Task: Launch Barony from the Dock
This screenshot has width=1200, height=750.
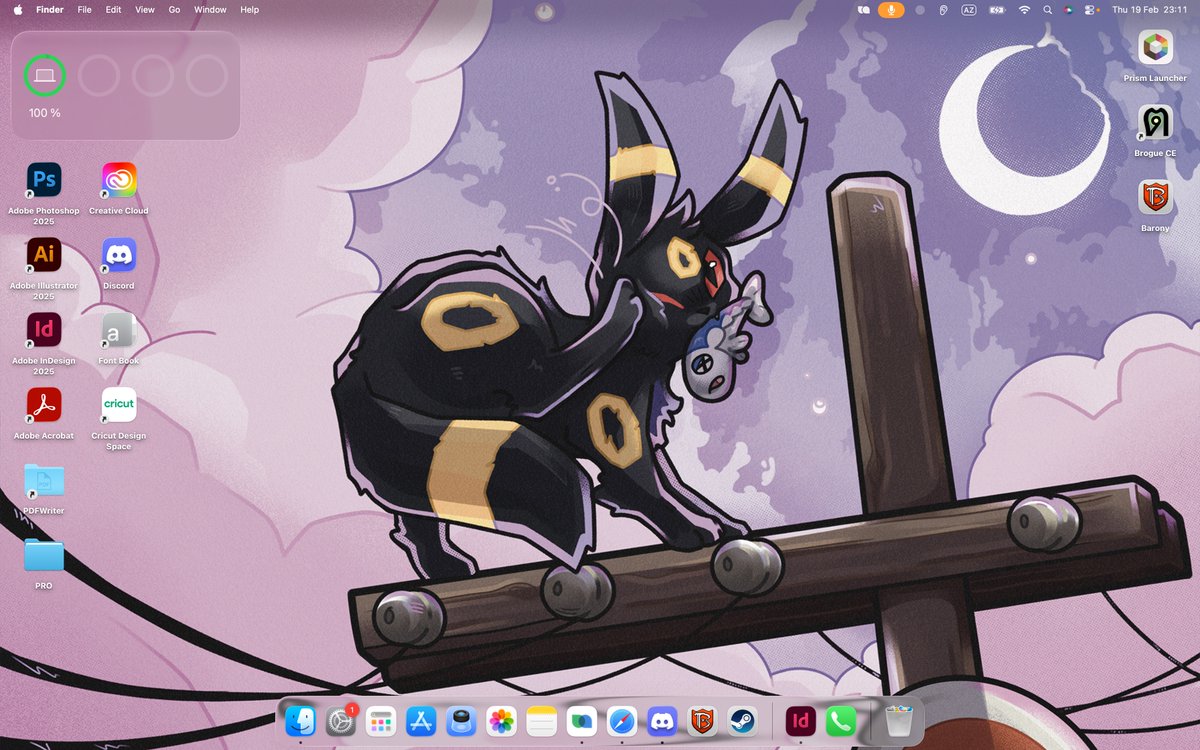Action: coord(701,721)
